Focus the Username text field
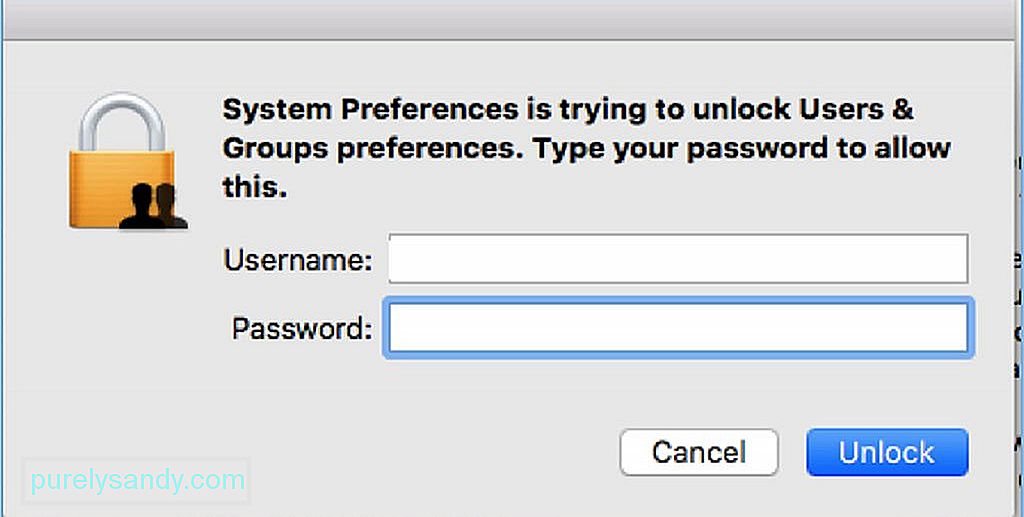Screen dimensions: 1024x517 (x=678, y=259)
